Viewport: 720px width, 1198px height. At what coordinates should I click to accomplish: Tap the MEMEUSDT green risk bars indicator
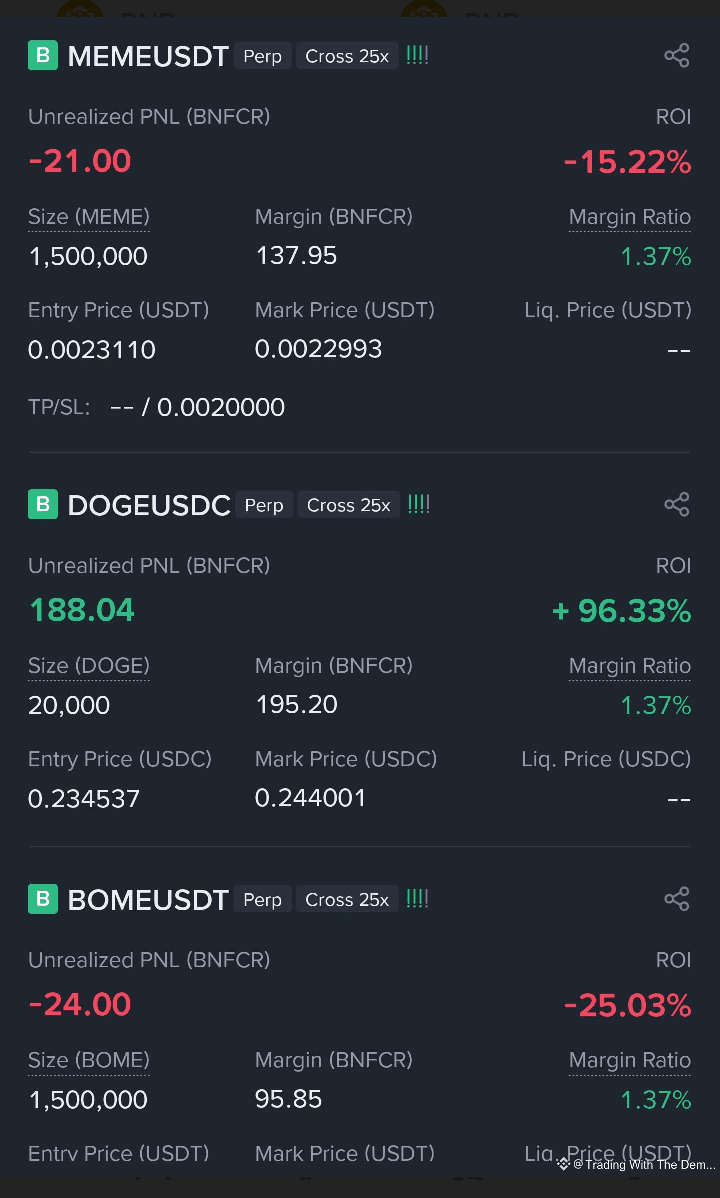click(x=418, y=56)
